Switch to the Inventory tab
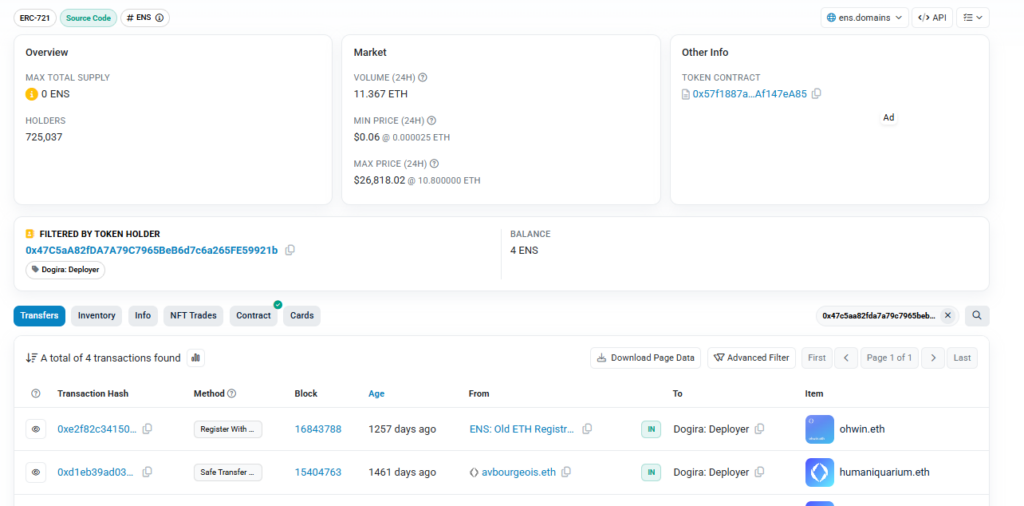The width and height of the screenshot is (1024, 506). [97, 315]
